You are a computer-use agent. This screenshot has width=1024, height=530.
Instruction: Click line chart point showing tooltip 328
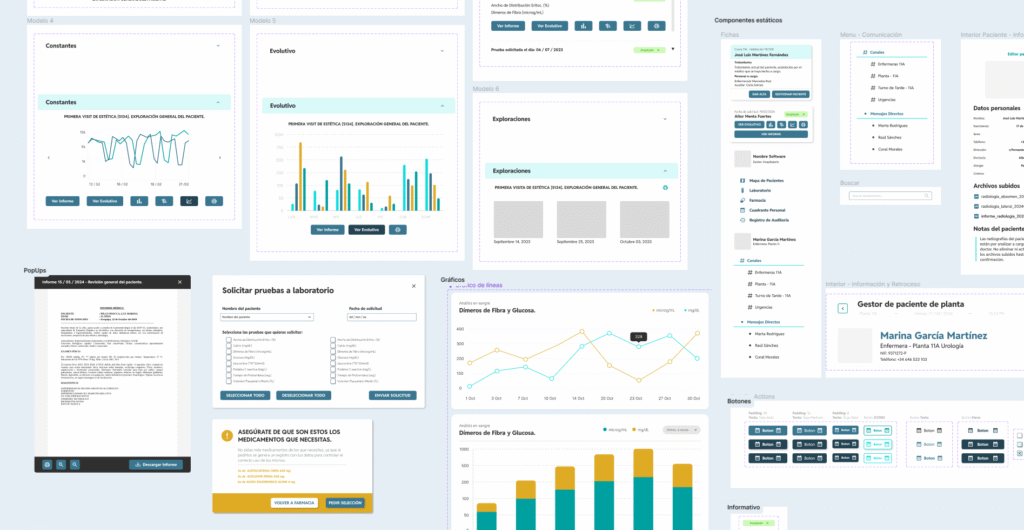639,347
